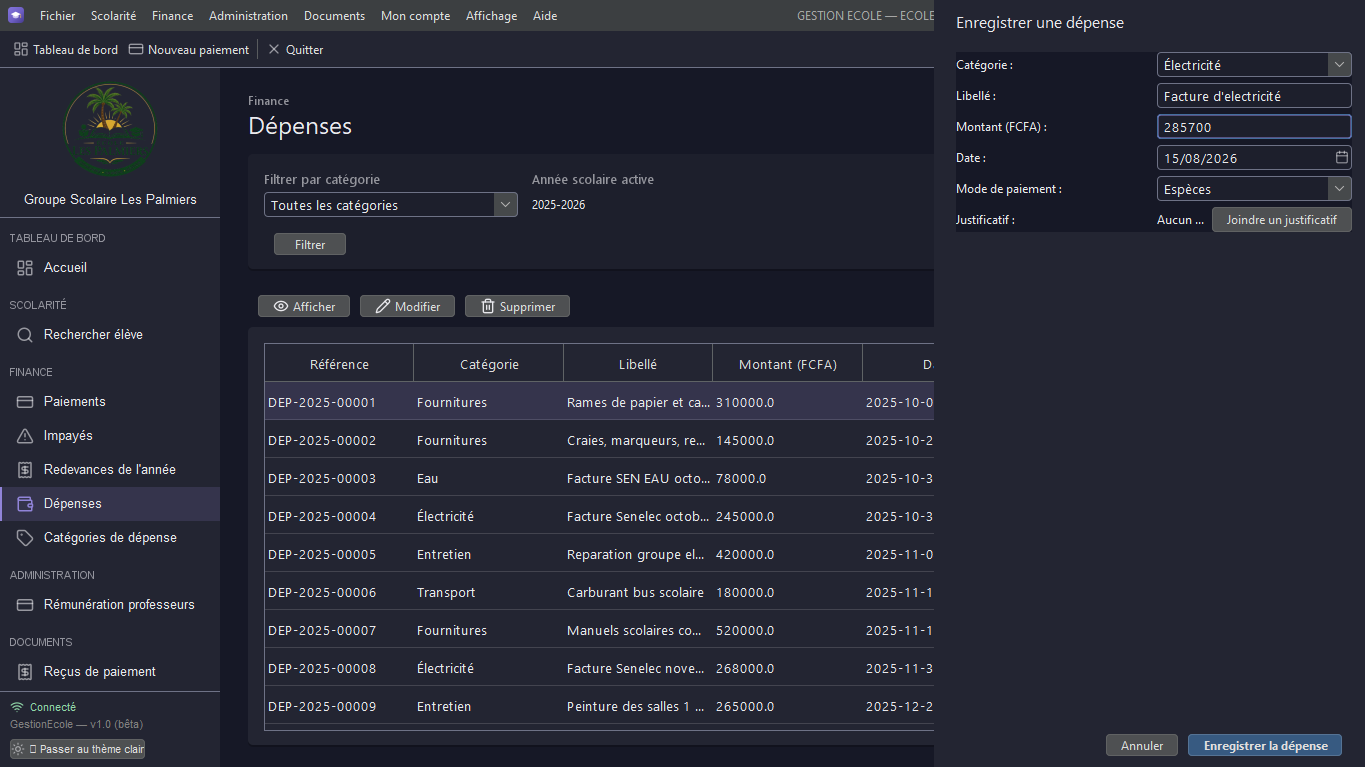Open the Mon compte menu
The width and height of the screenshot is (1365, 767).
click(x=415, y=15)
